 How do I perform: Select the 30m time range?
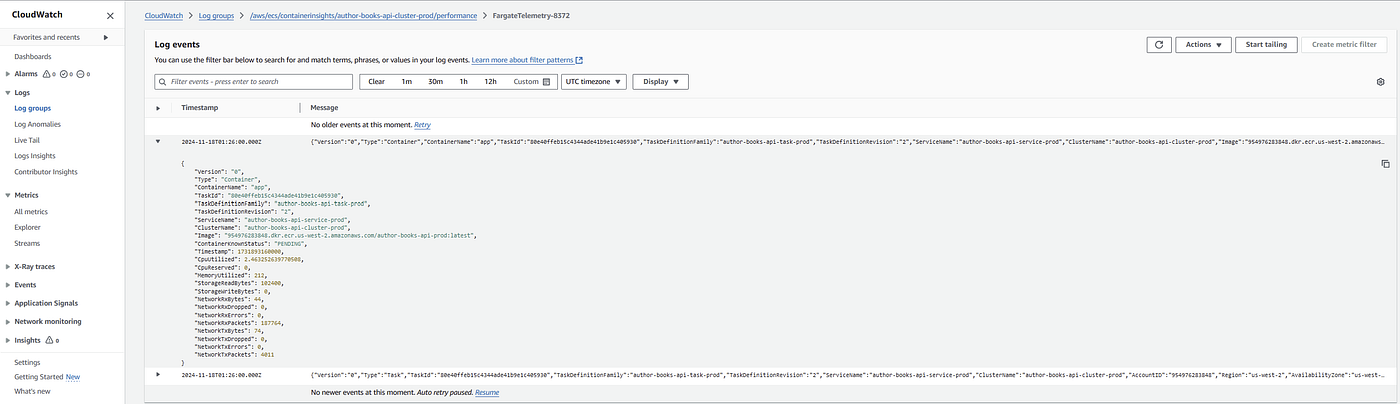coord(435,82)
